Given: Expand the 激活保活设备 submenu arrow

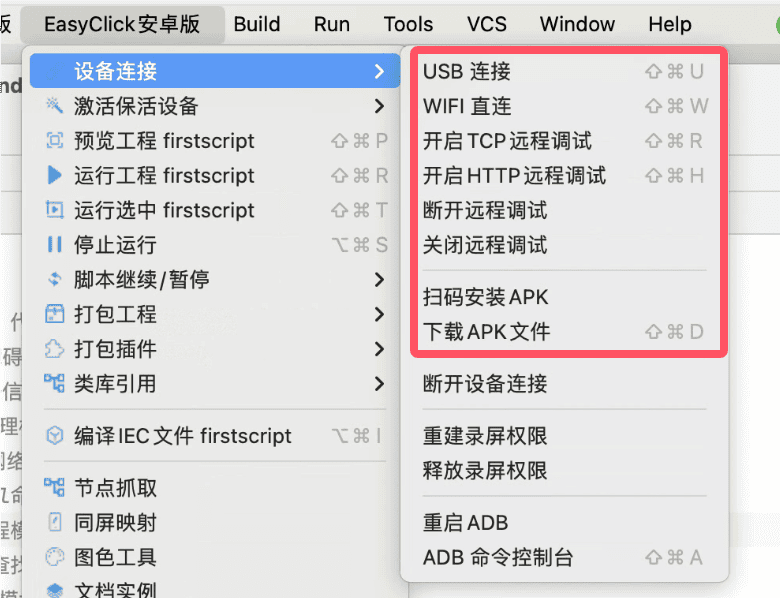Looking at the screenshot, I should click(379, 106).
